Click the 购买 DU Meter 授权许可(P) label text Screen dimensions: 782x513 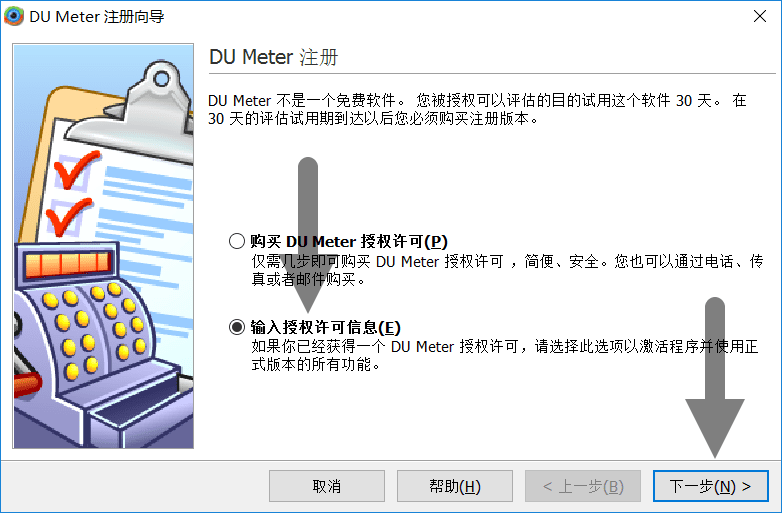[349, 241]
